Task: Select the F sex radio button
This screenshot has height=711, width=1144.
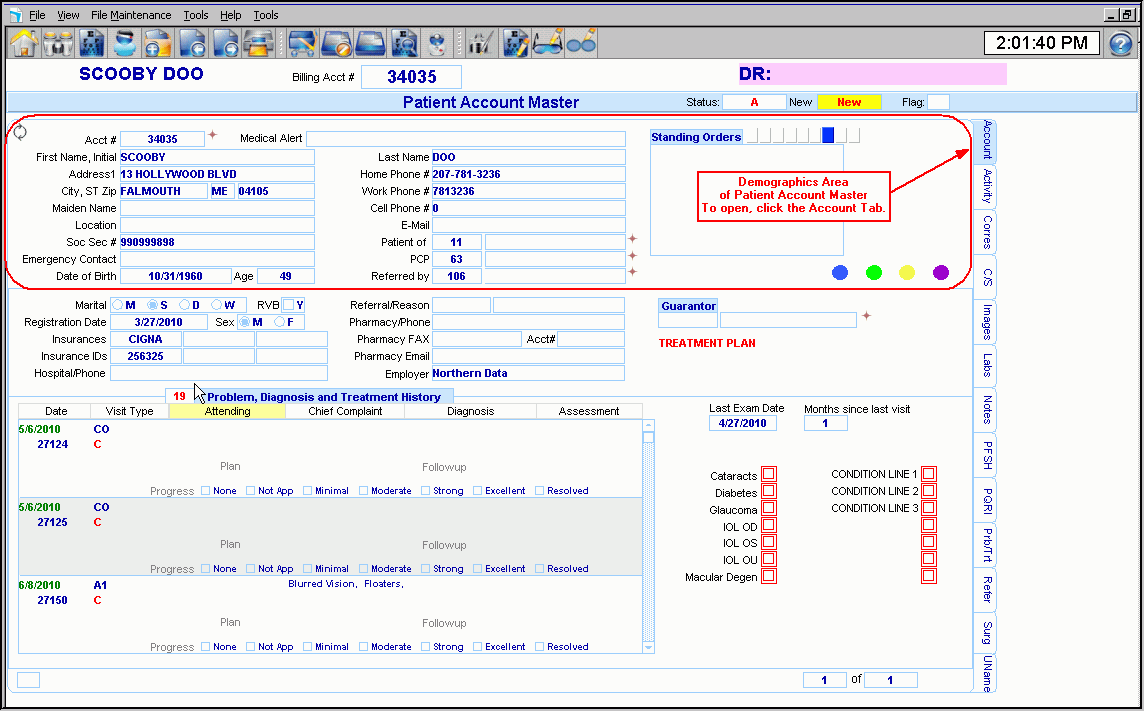Action: tap(280, 322)
